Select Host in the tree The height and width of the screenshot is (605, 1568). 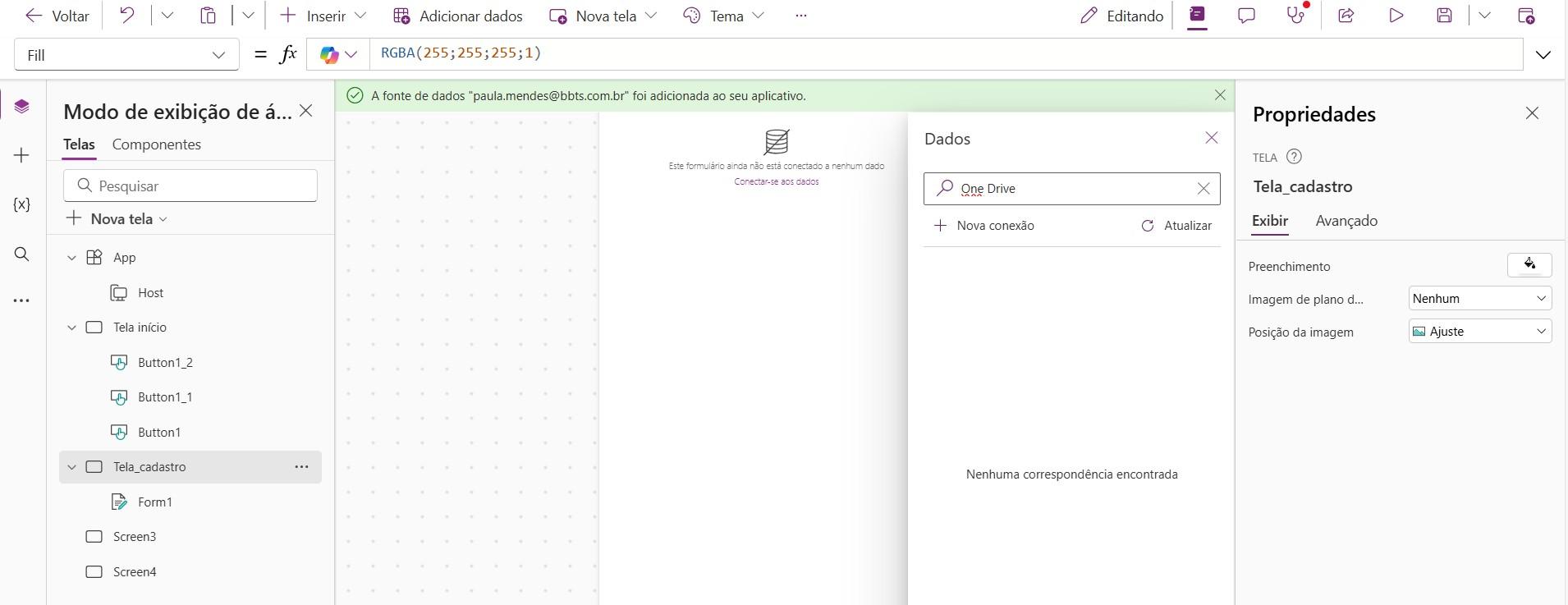pyautogui.click(x=151, y=293)
